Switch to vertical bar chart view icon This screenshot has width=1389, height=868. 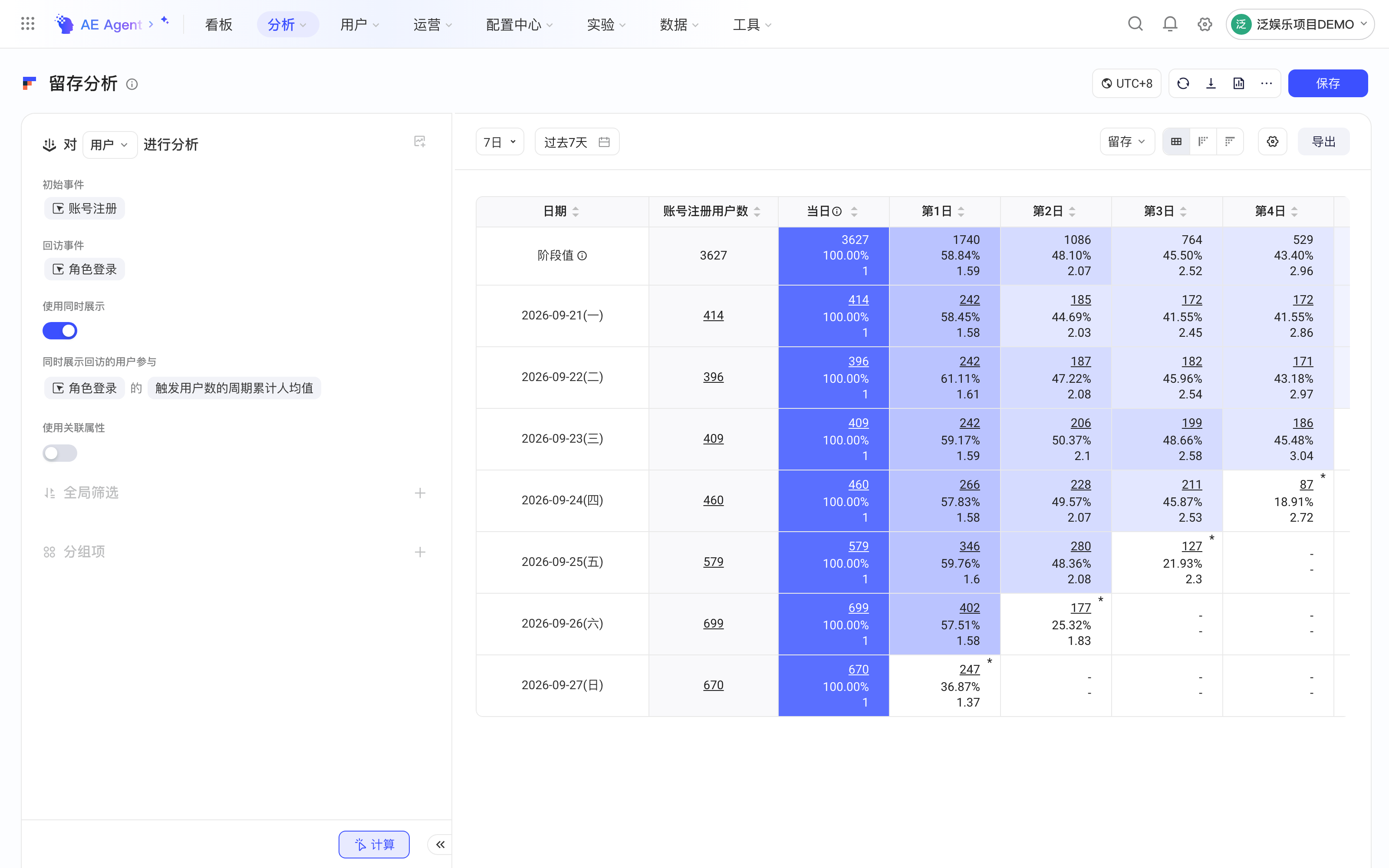point(1203,142)
